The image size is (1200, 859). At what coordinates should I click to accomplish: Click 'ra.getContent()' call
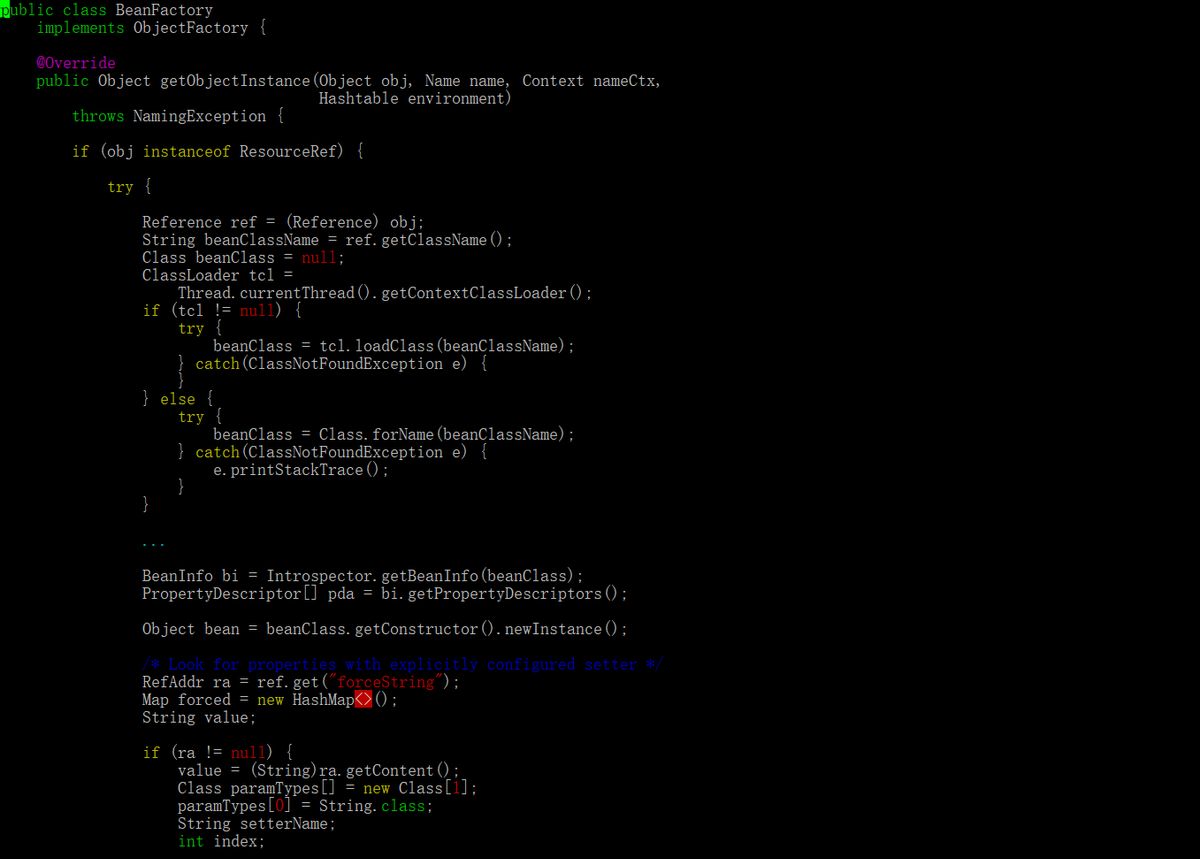[x=385, y=771]
